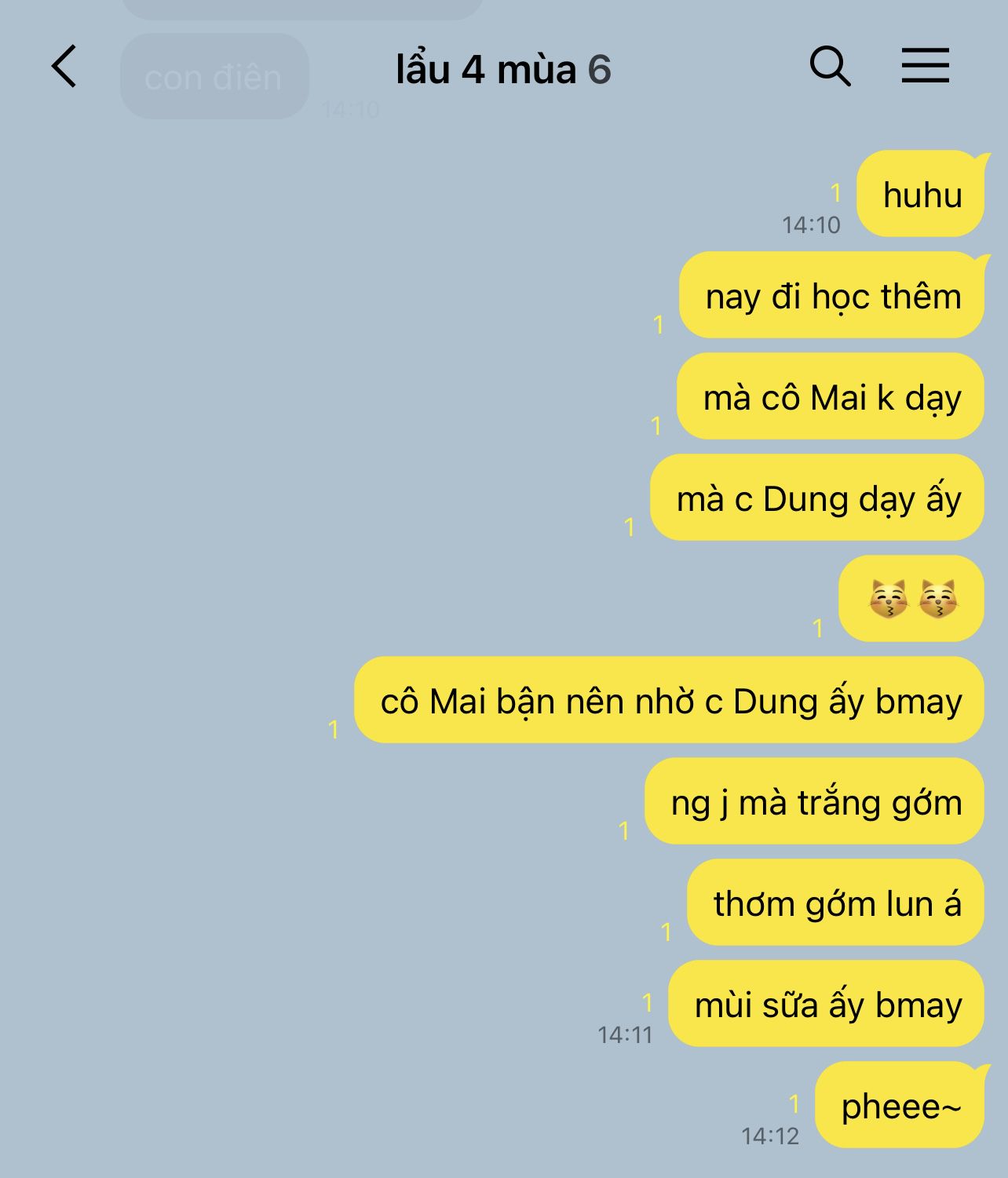The height and width of the screenshot is (1178, 1008).
Task: Select message mà c Dung dạy ấy
Action: [816, 498]
